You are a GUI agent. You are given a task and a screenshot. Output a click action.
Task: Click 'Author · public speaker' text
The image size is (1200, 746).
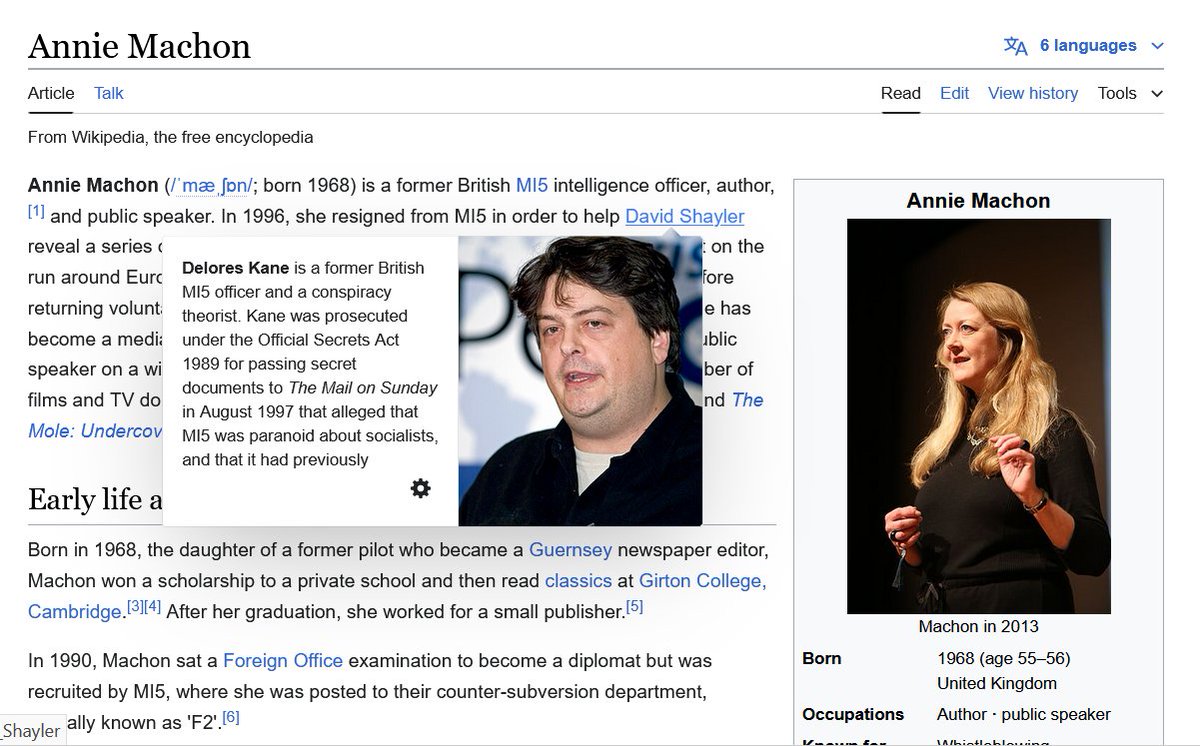point(1024,714)
